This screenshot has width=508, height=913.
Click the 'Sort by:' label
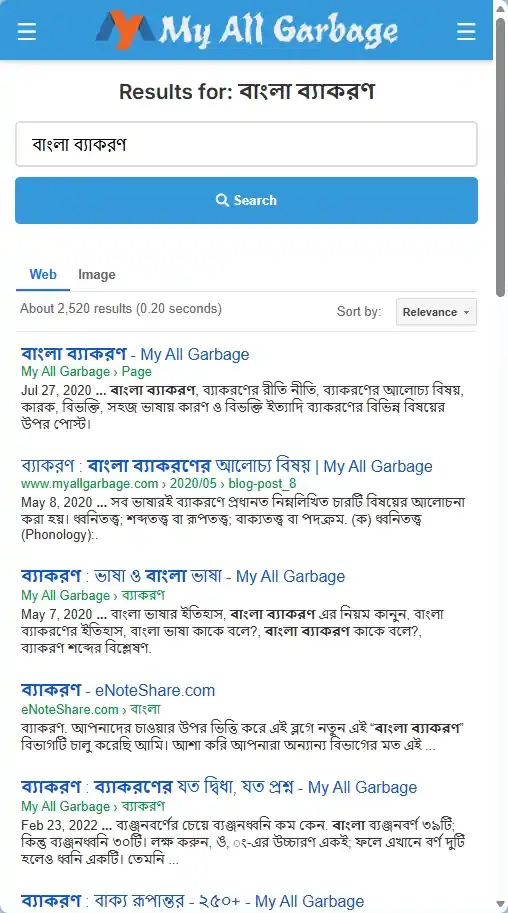tap(359, 312)
